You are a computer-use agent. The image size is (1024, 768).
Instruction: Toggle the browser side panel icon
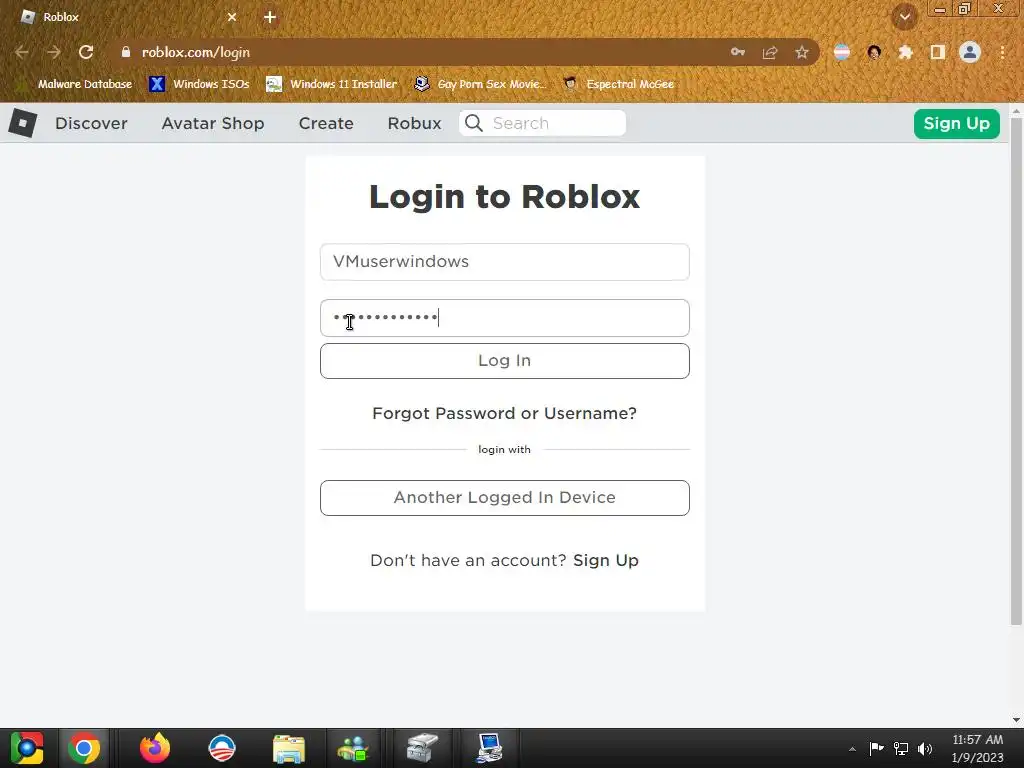click(x=938, y=52)
